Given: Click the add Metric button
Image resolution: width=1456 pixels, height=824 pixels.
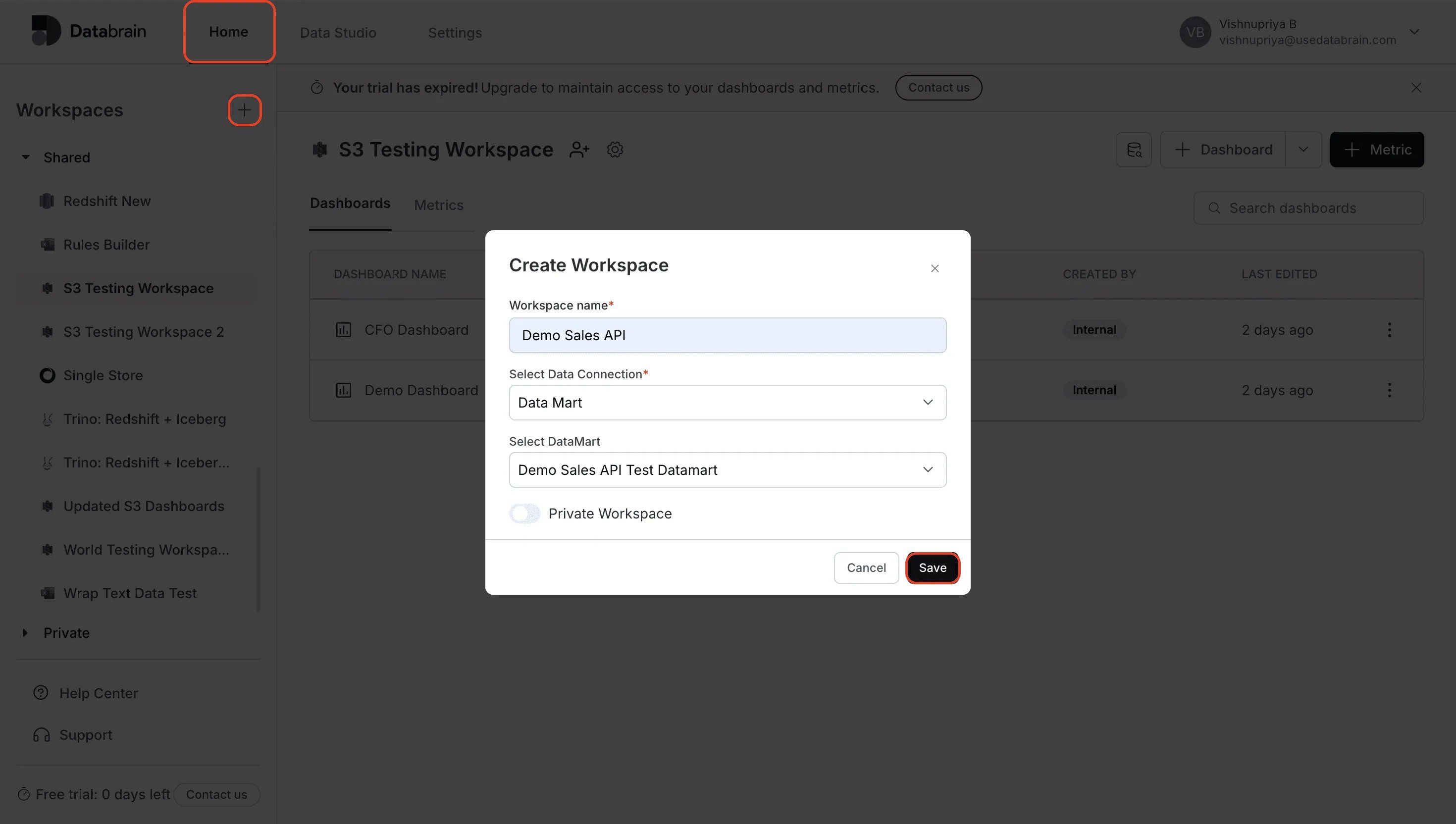Looking at the screenshot, I should pos(1376,150).
